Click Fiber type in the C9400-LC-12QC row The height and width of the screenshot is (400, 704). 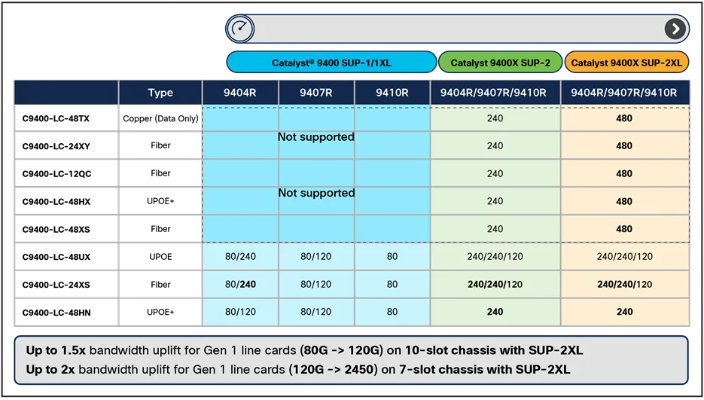(x=160, y=173)
